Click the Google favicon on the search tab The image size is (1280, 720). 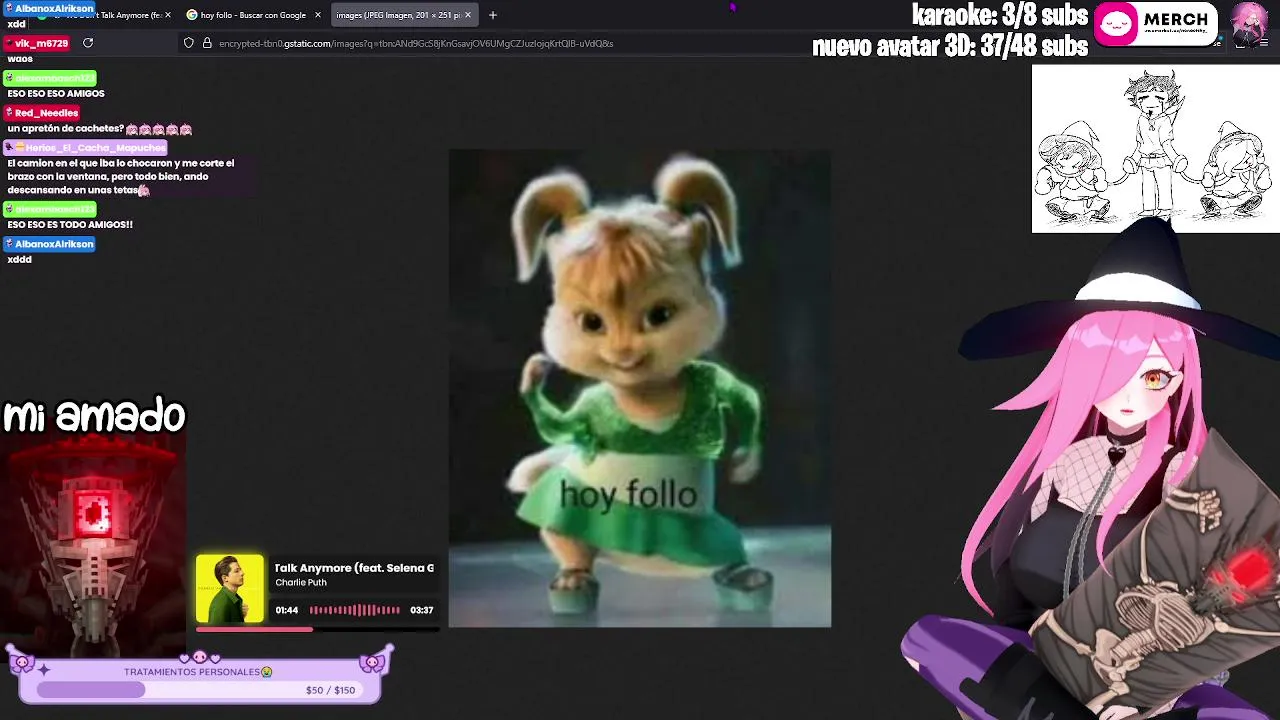192,15
